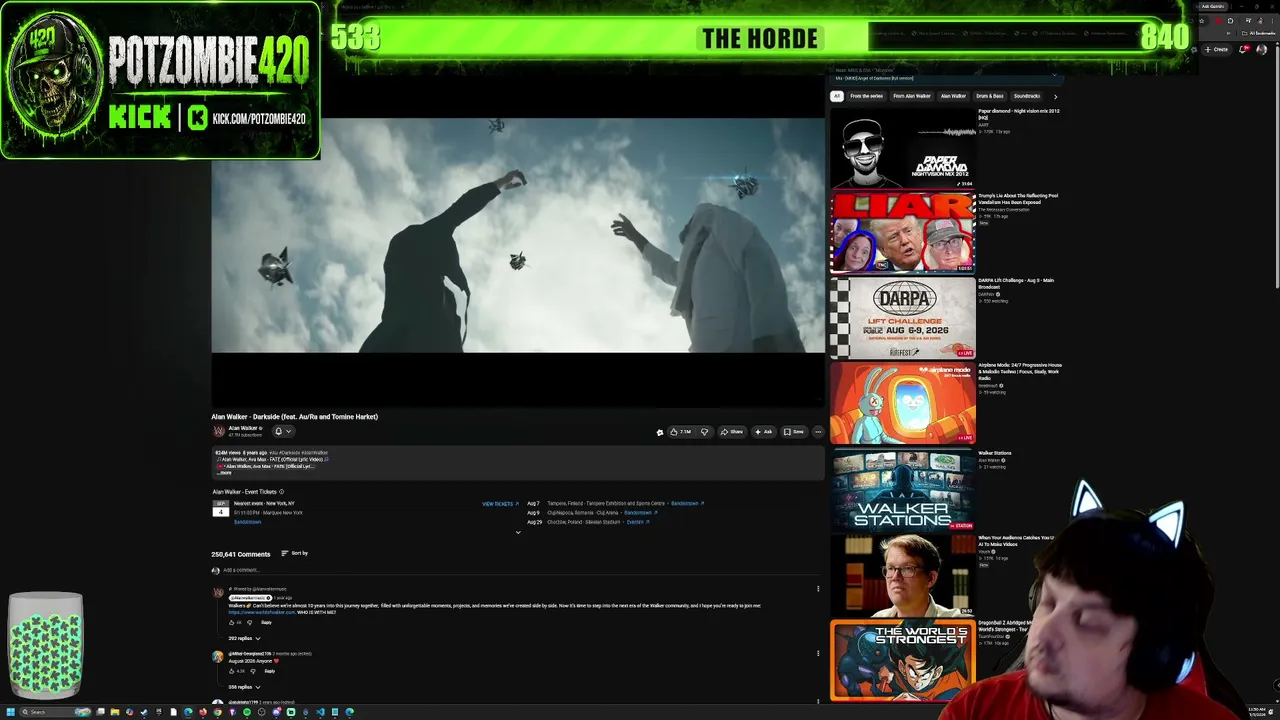This screenshot has height=720, width=1280.
Task: Open options menu for the pinned comment
Action: coord(818,589)
